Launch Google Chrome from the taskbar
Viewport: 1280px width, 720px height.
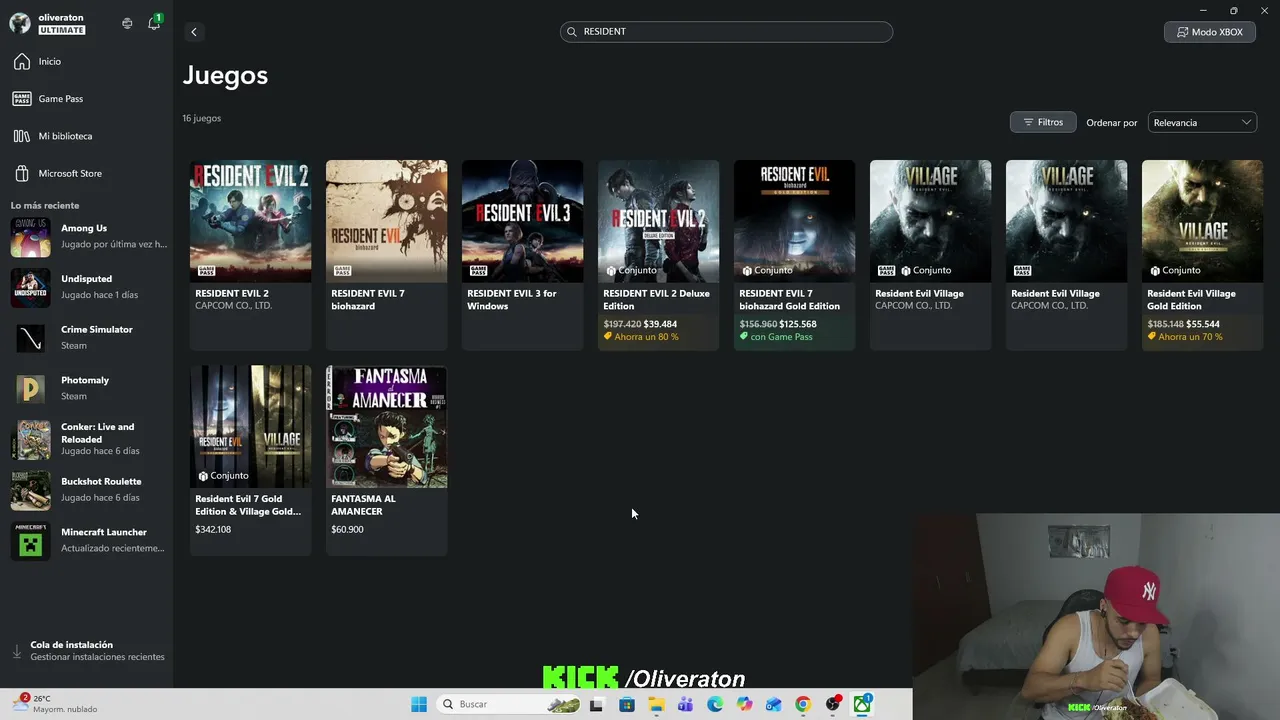pyautogui.click(x=803, y=704)
